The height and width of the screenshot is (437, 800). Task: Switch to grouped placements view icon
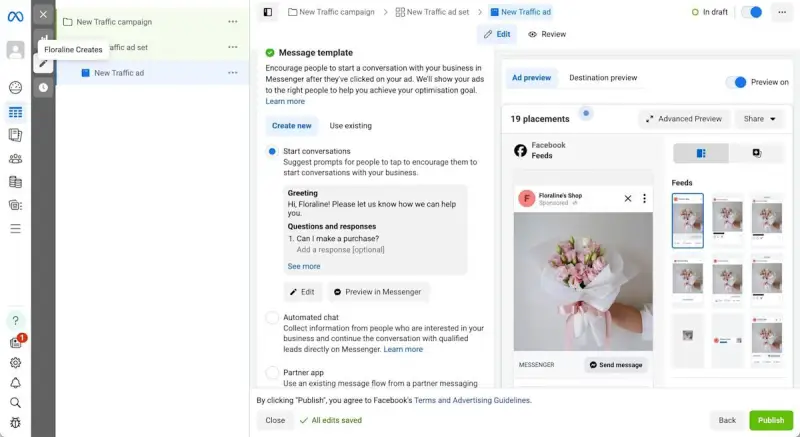tap(701, 153)
